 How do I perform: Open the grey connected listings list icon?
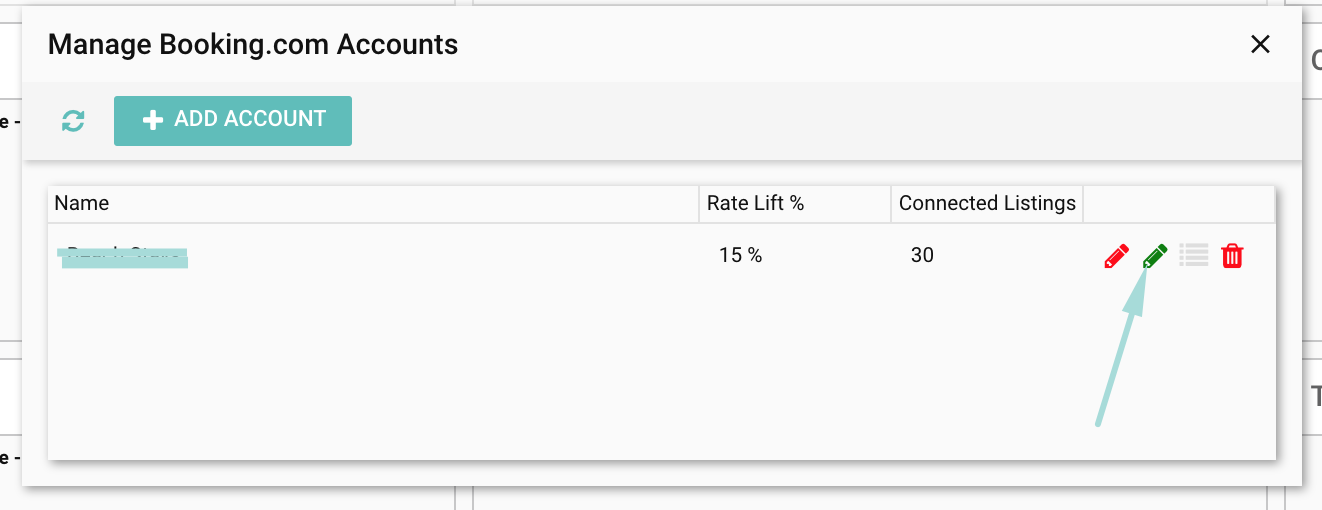coord(1194,256)
